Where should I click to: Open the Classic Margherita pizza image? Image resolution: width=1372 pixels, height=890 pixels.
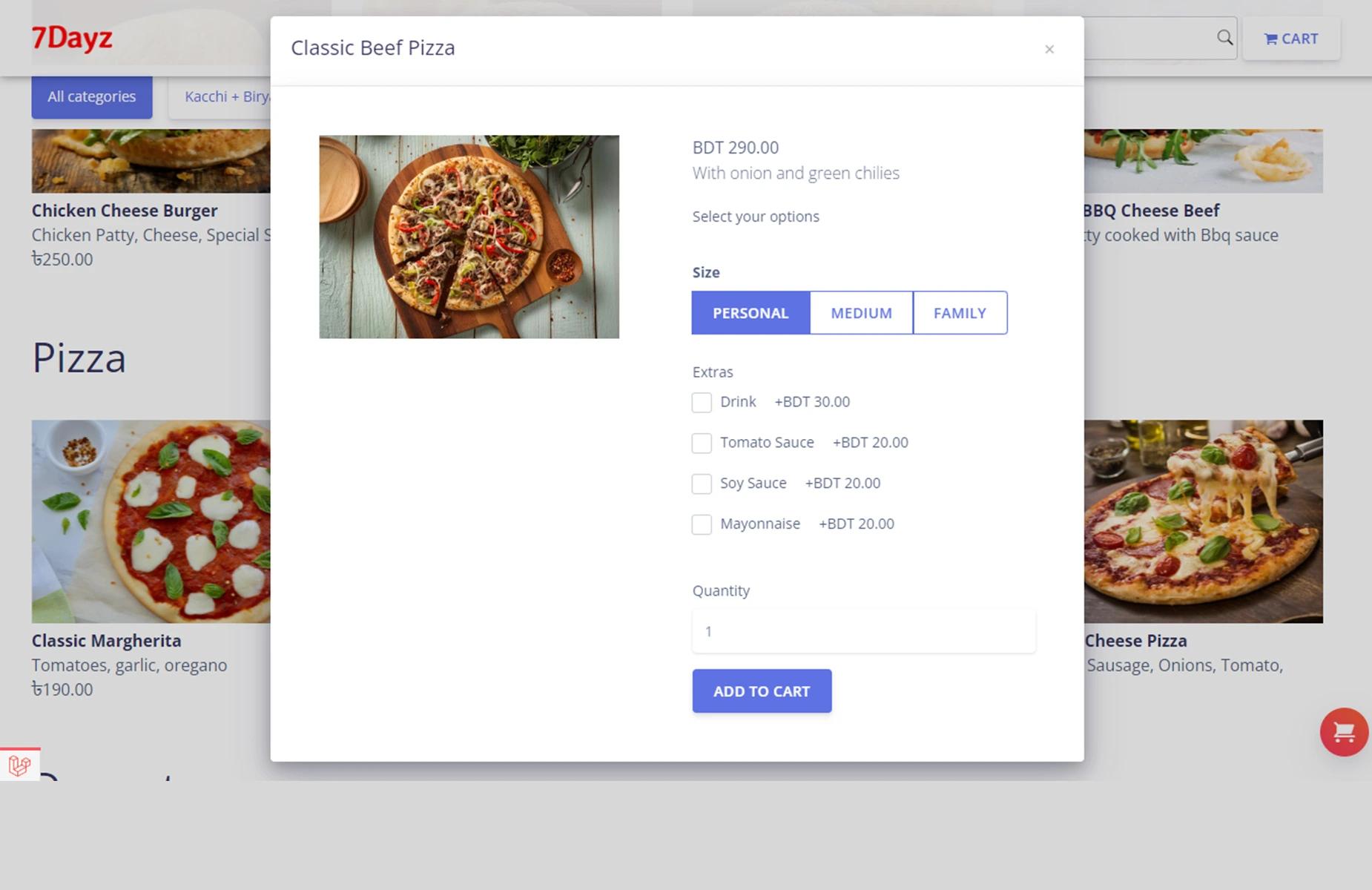[151, 521]
